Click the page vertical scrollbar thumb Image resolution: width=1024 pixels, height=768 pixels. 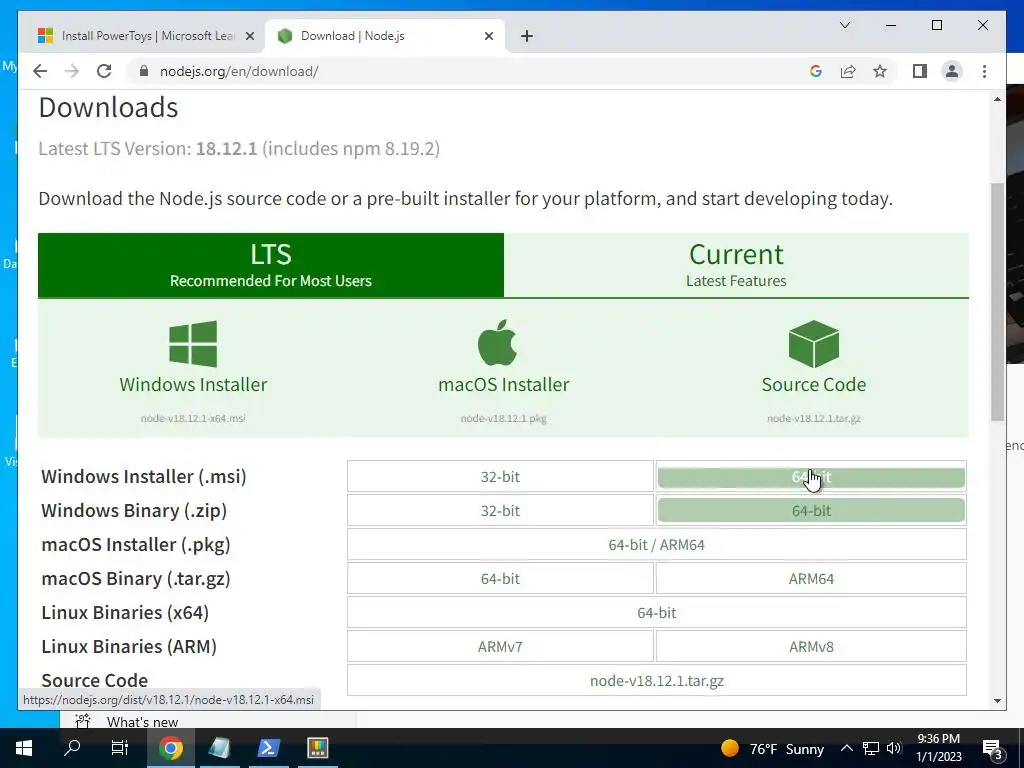pyautogui.click(x=997, y=302)
